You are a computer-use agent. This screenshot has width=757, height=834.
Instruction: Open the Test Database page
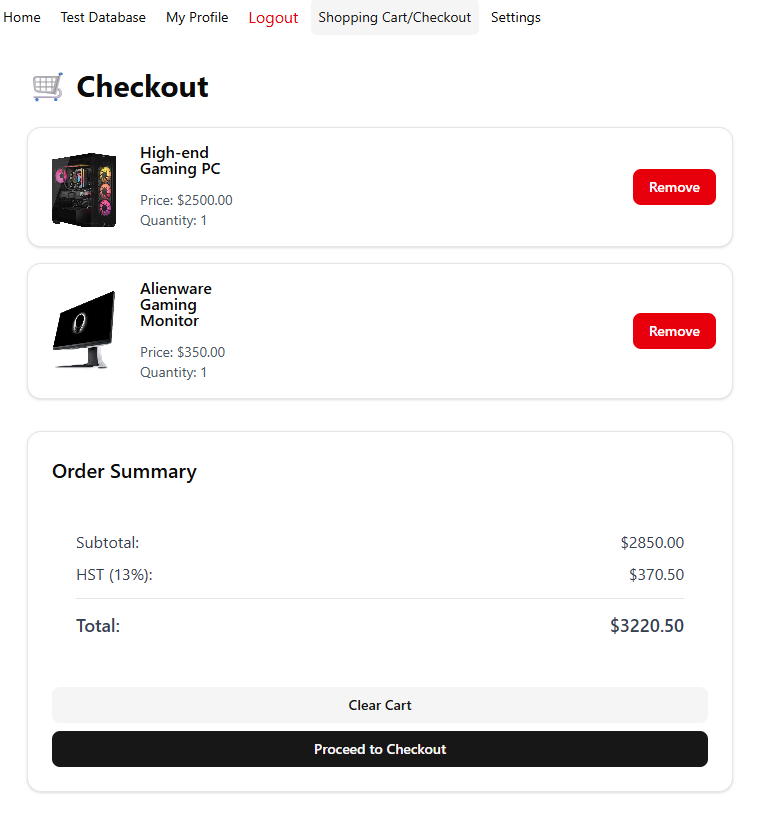click(x=103, y=18)
